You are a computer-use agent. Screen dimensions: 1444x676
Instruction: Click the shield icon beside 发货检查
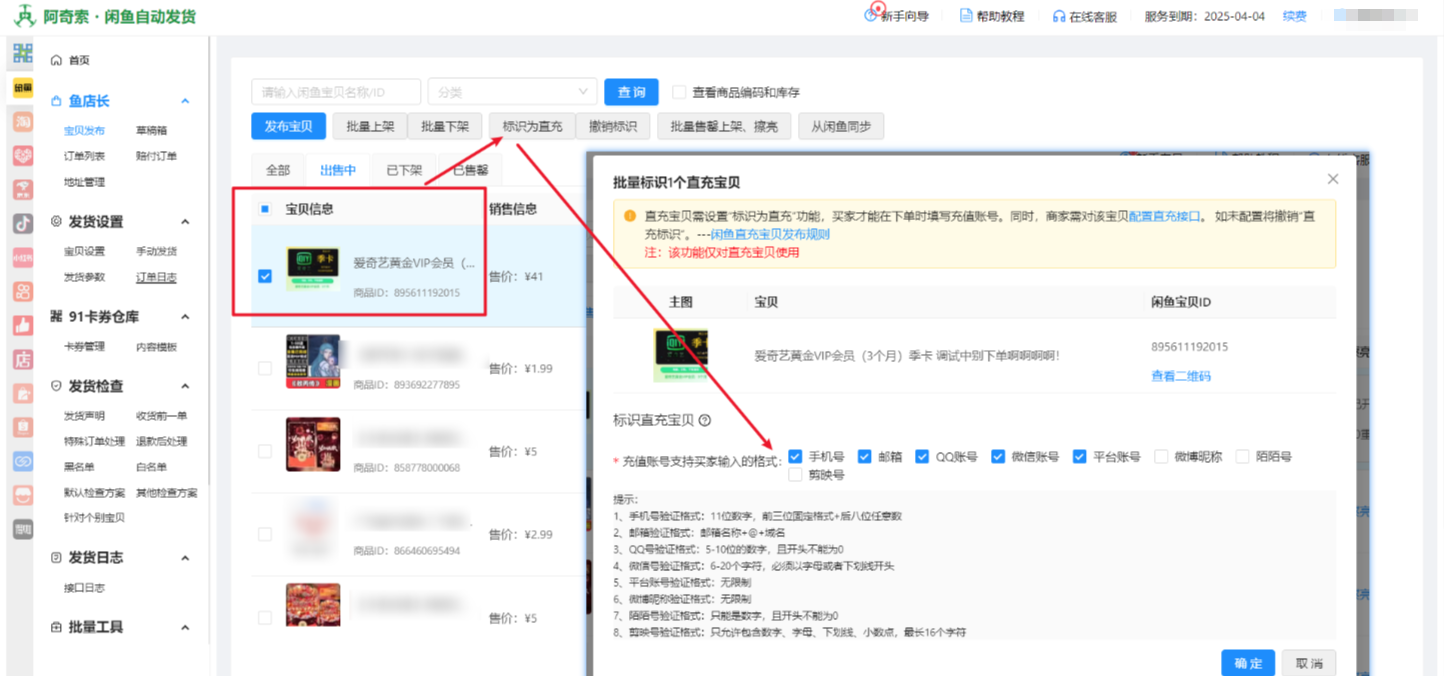(x=56, y=386)
